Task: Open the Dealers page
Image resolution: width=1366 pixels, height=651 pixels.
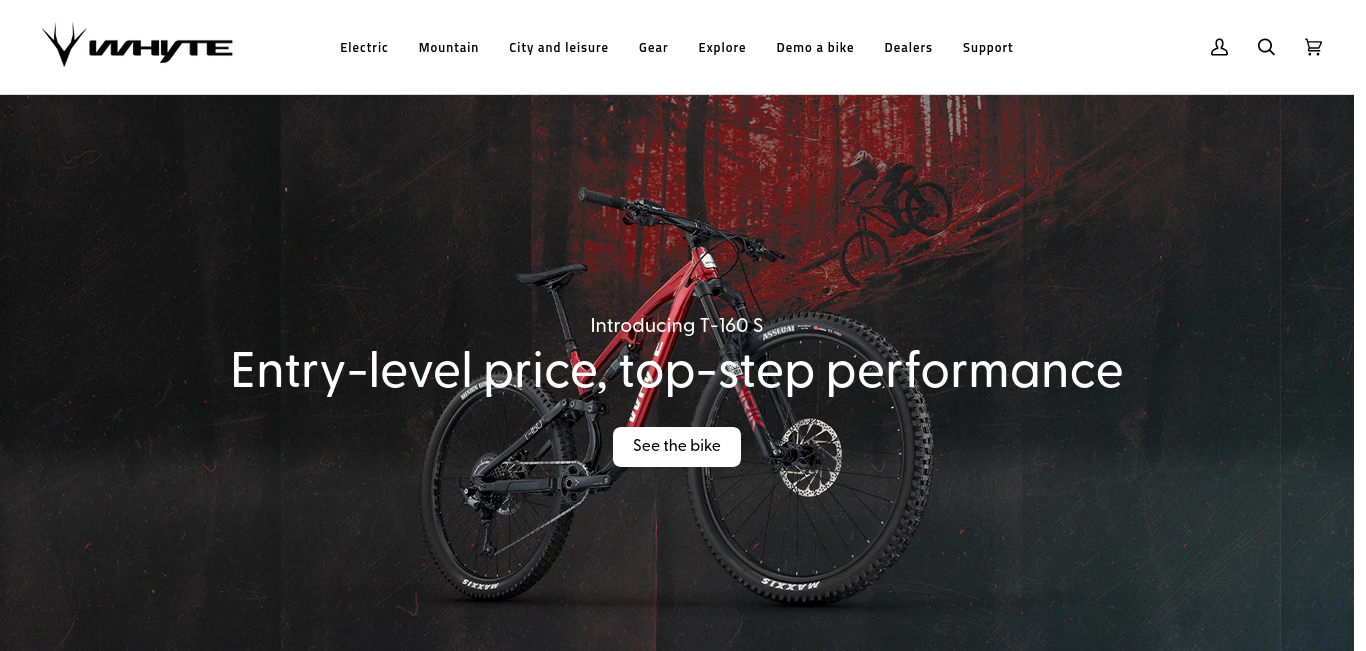Action: [908, 48]
